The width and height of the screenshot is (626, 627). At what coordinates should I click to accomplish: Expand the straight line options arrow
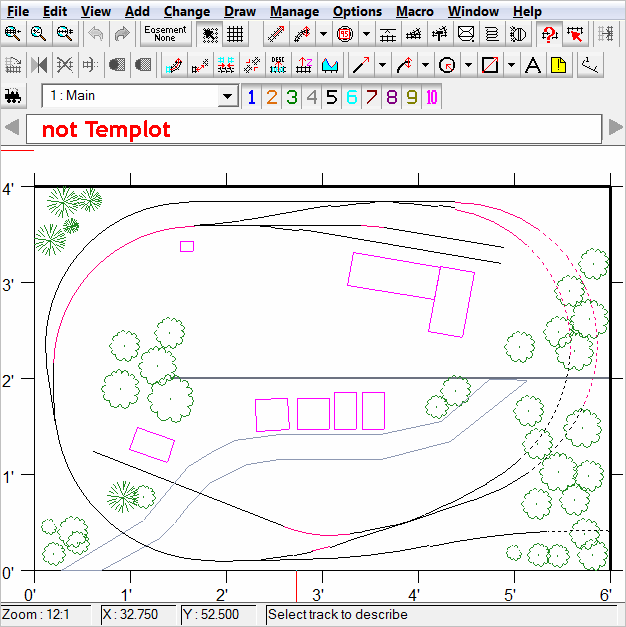pos(382,65)
